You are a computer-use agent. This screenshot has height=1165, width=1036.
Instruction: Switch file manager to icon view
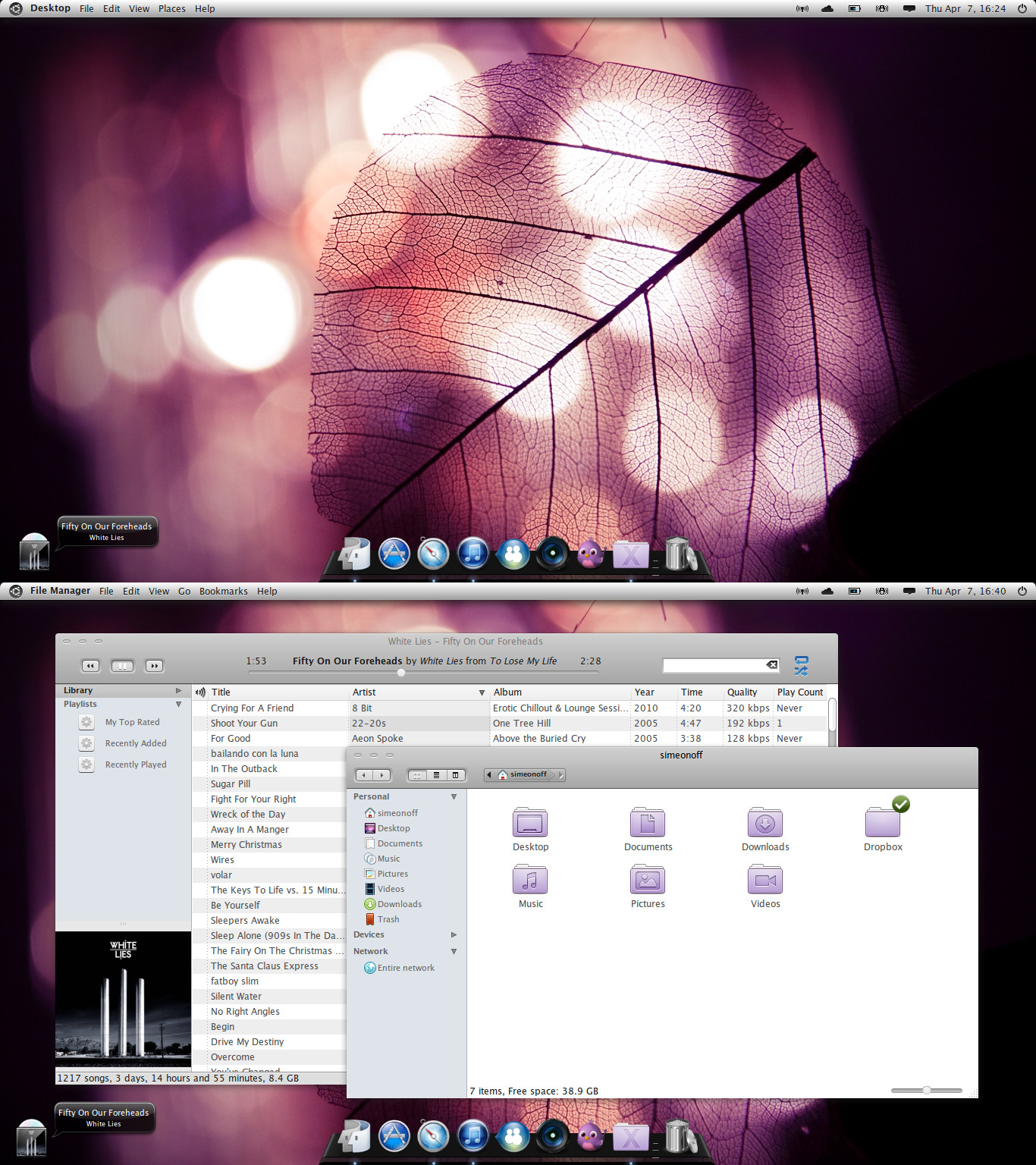tap(417, 775)
